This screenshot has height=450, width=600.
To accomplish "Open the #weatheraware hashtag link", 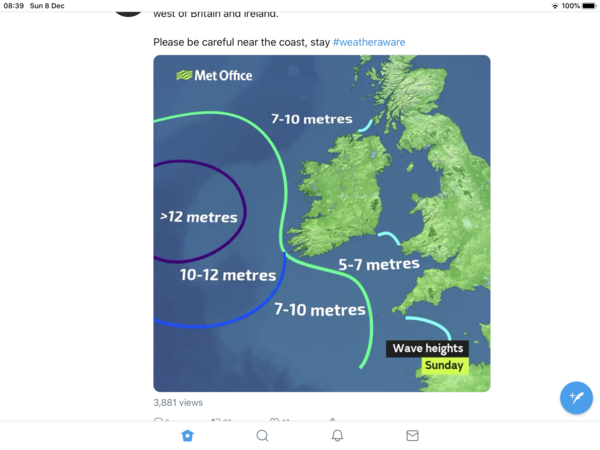I will 369,42.
